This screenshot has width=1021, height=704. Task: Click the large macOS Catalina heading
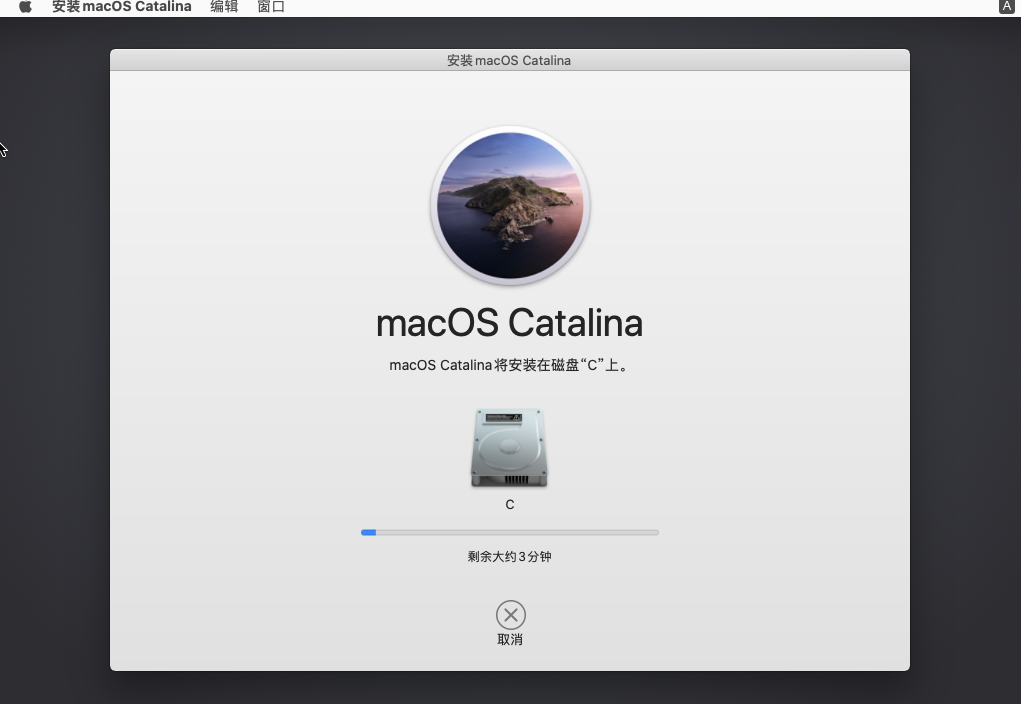(510, 323)
